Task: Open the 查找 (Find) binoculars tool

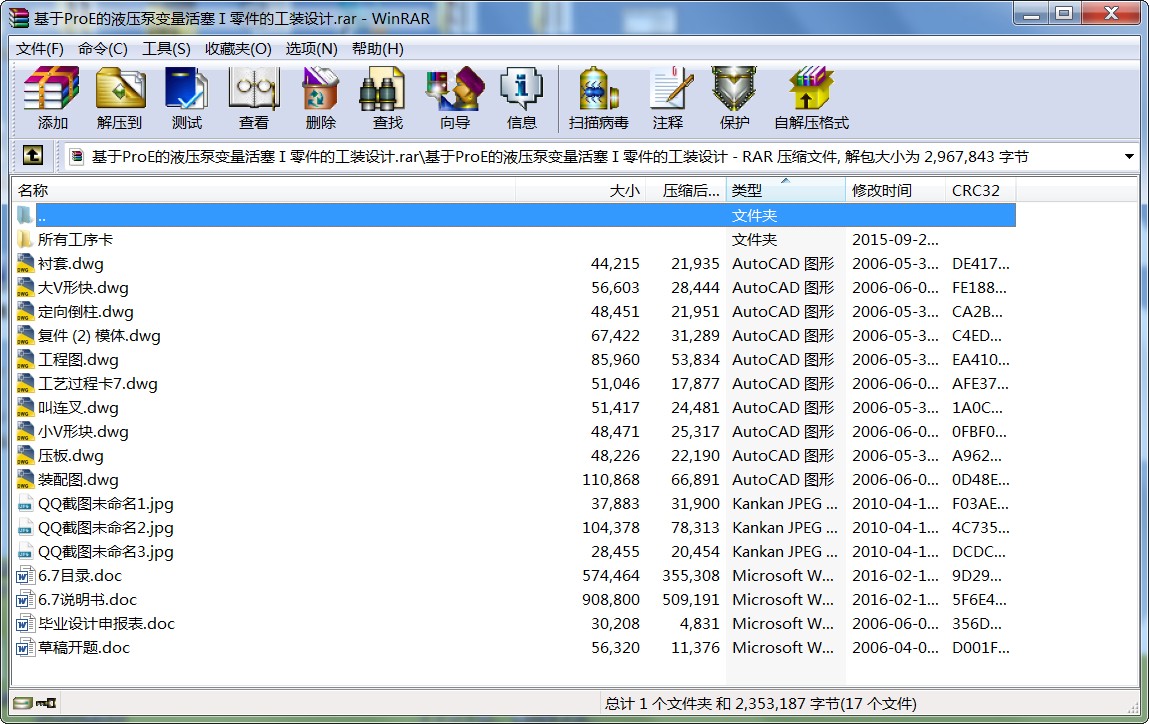Action: [387, 98]
